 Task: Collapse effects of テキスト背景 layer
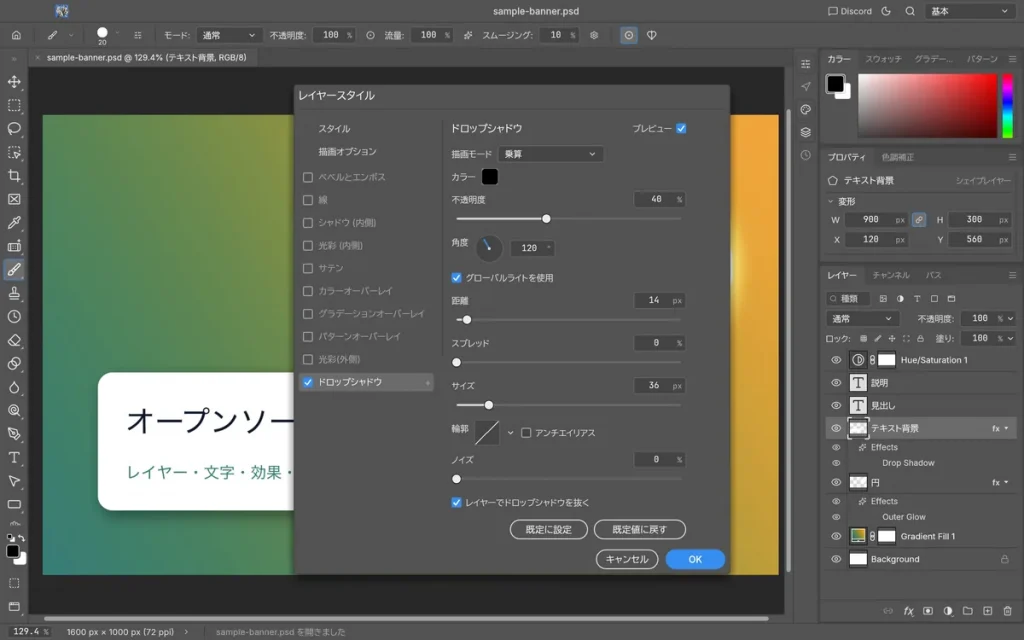click(x=1006, y=428)
